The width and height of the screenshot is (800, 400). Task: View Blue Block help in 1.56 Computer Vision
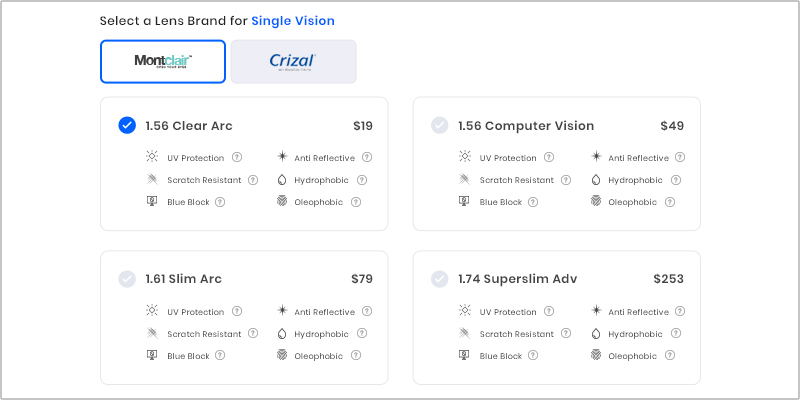coord(533,202)
